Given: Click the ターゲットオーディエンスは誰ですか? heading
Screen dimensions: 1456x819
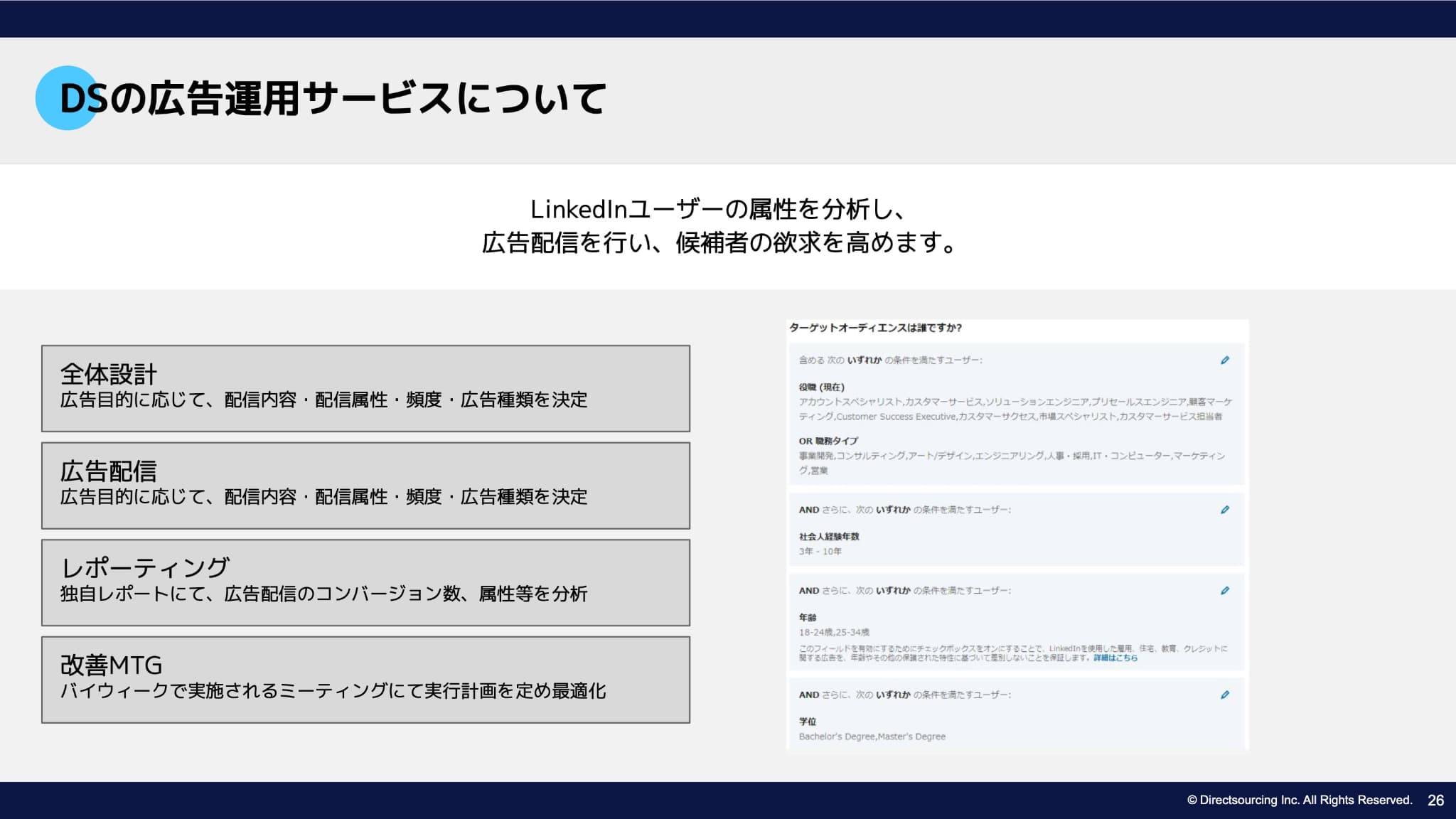Looking at the screenshot, I should coord(875,328).
